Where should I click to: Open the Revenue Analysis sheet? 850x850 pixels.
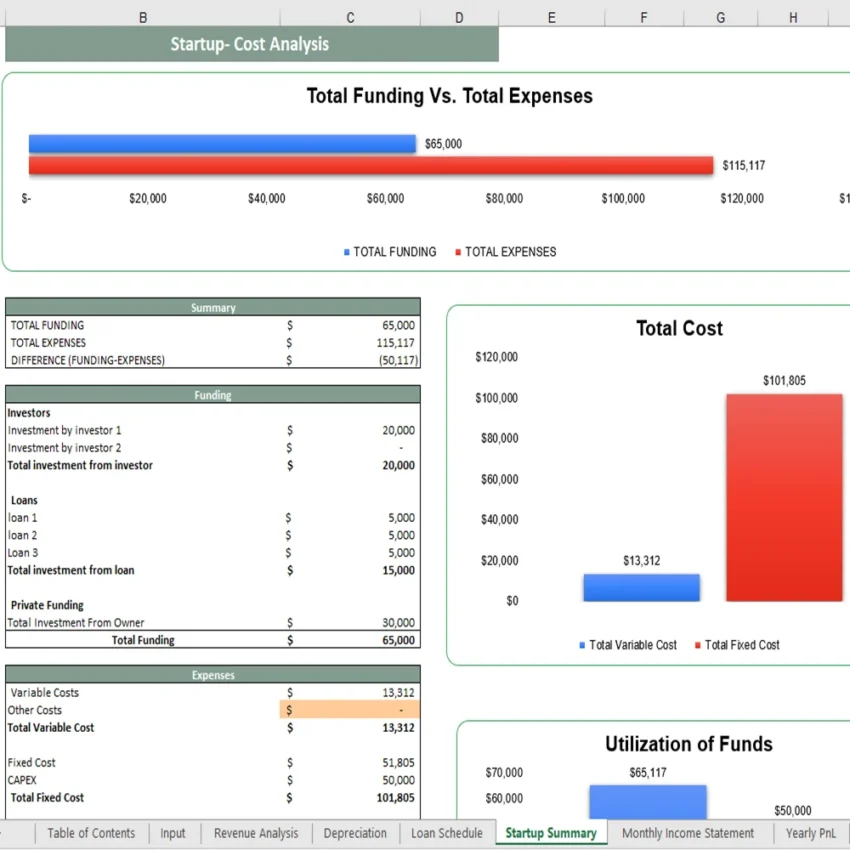pyautogui.click(x=255, y=832)
